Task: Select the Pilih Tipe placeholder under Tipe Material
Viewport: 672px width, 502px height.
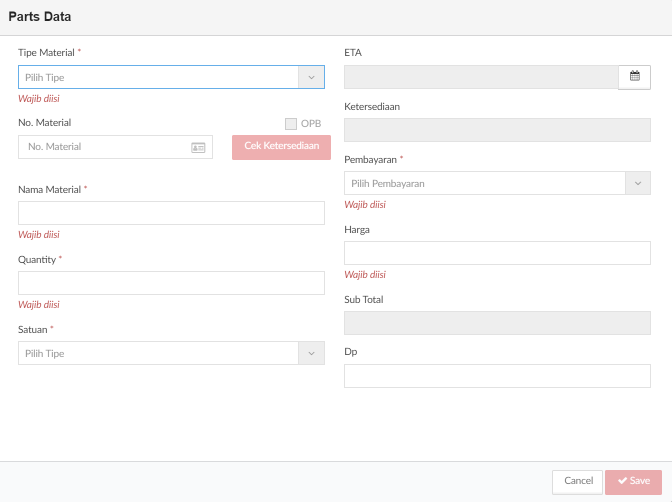Action: point(45,78)
